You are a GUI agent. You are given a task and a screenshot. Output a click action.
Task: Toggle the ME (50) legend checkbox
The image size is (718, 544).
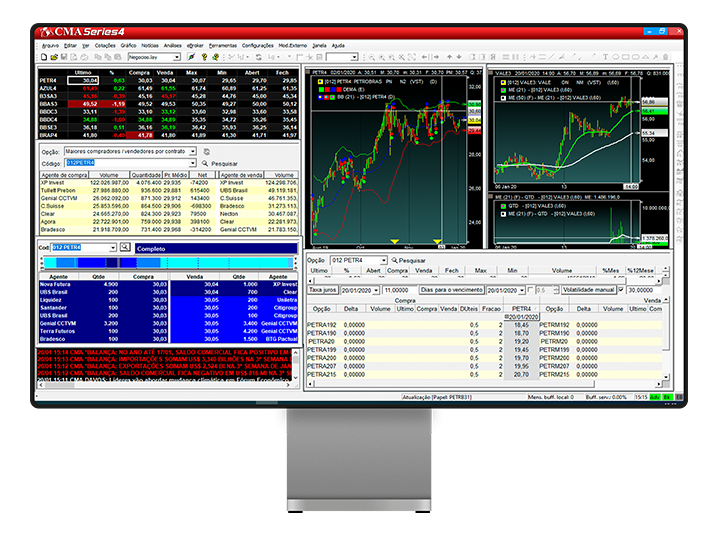point(503,98)
